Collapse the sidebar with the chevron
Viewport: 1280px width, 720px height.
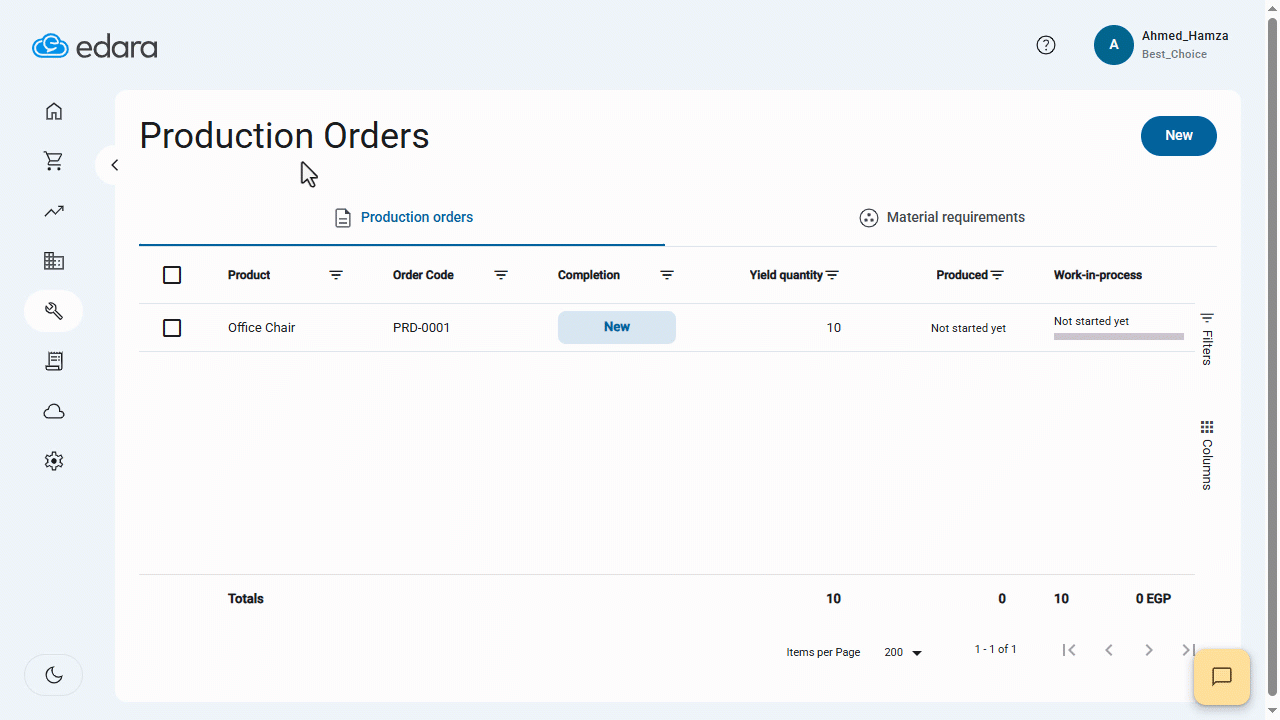click(114, 165)
